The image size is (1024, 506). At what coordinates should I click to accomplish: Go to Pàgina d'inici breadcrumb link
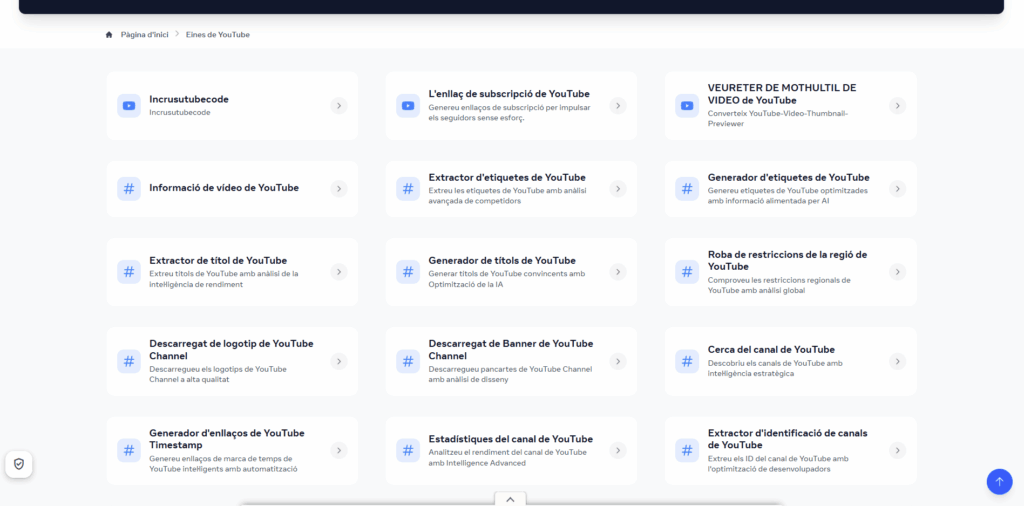[x=144, y=35]
